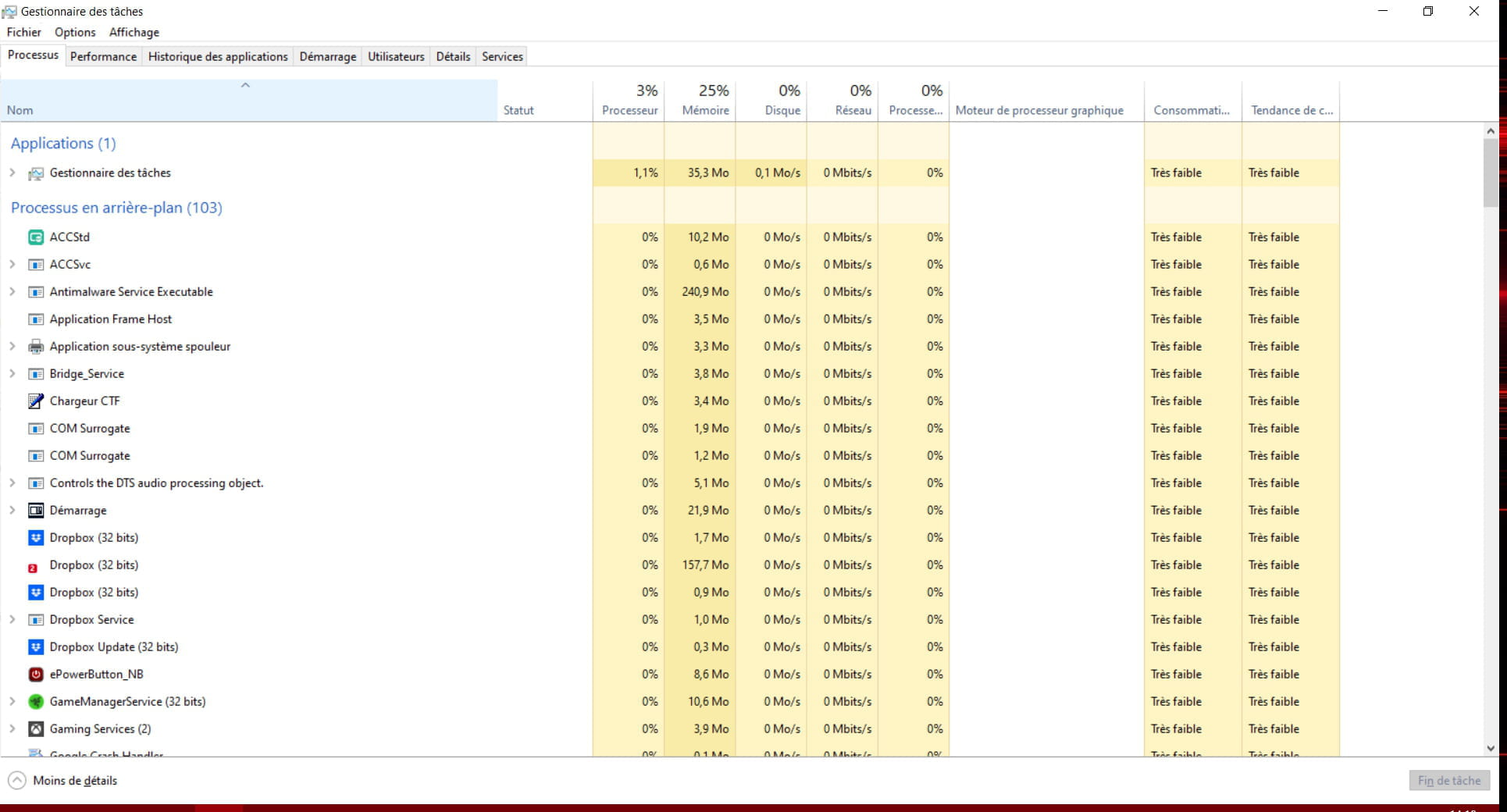
Task: Click the ePowerButton_NB red power icon
Action: pos(36,675)
